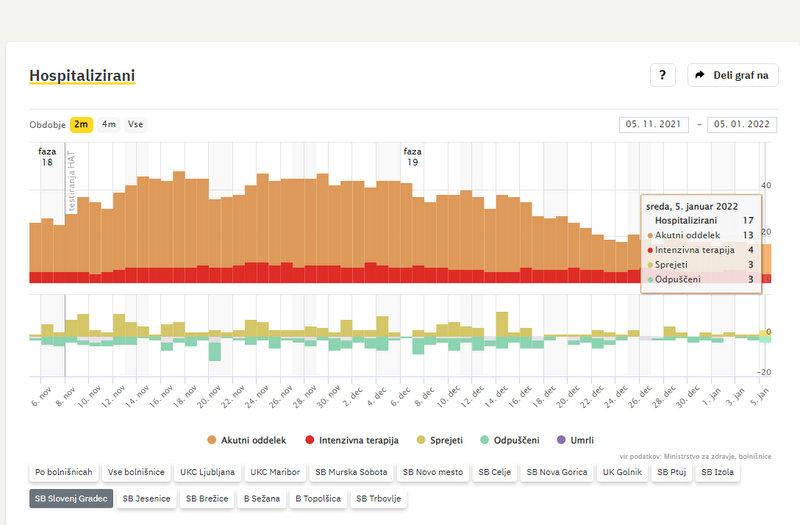Click the faza 19 marker on chart
The height and width of the screenshot is (525, 800).
(x=412, y=156)
